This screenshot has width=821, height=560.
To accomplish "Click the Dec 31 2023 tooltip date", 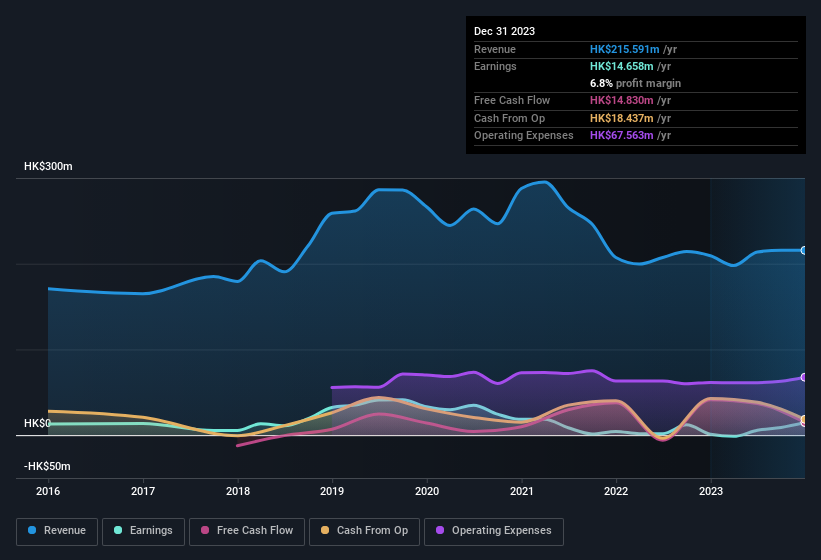I will [x=504, y=31].
